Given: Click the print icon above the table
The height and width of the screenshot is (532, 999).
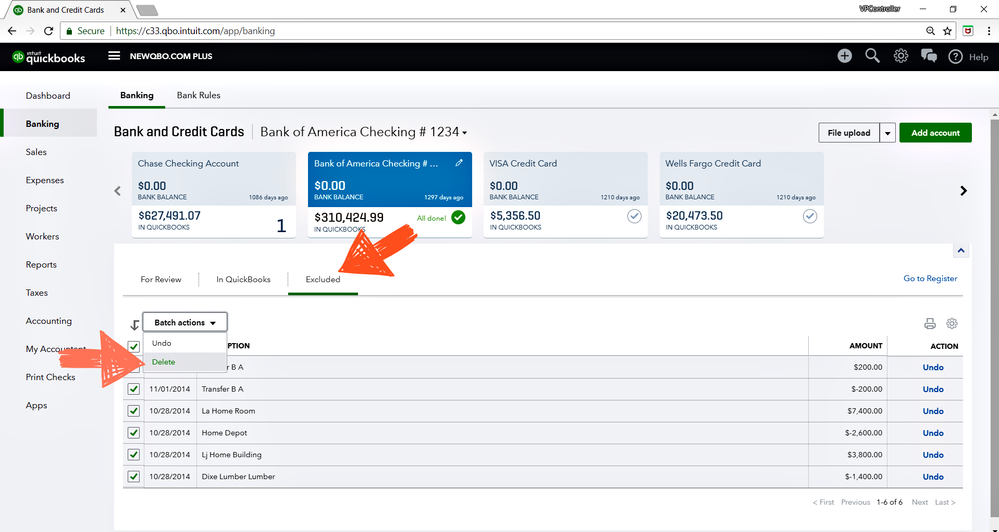Looking at the screenshot, I should click(930, 324).
